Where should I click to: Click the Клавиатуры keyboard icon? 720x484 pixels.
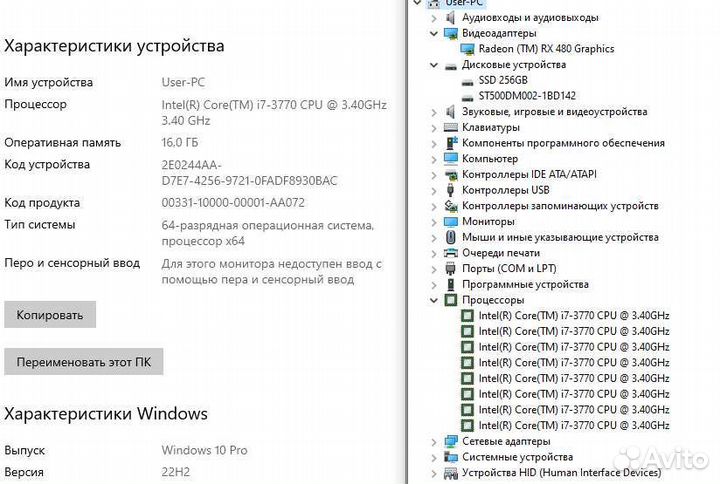point(451,128)
